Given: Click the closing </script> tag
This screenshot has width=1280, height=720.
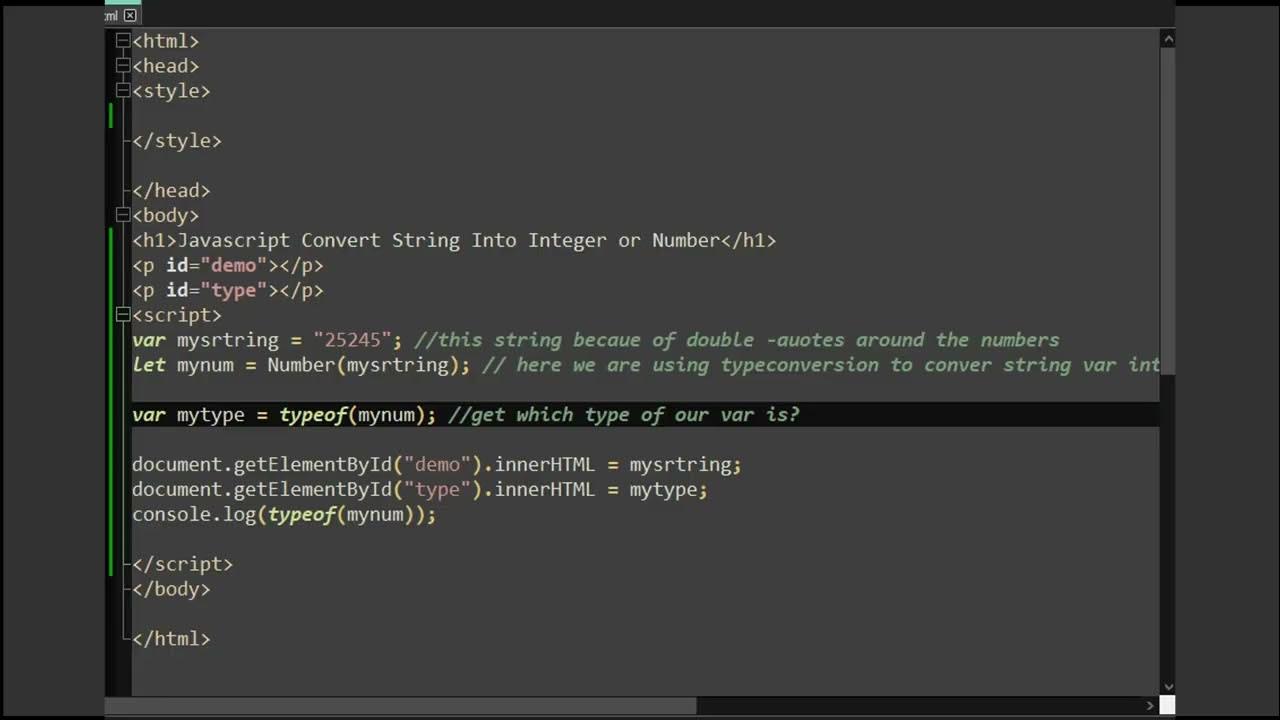Looking at the screenshot, I should (182, 564).
